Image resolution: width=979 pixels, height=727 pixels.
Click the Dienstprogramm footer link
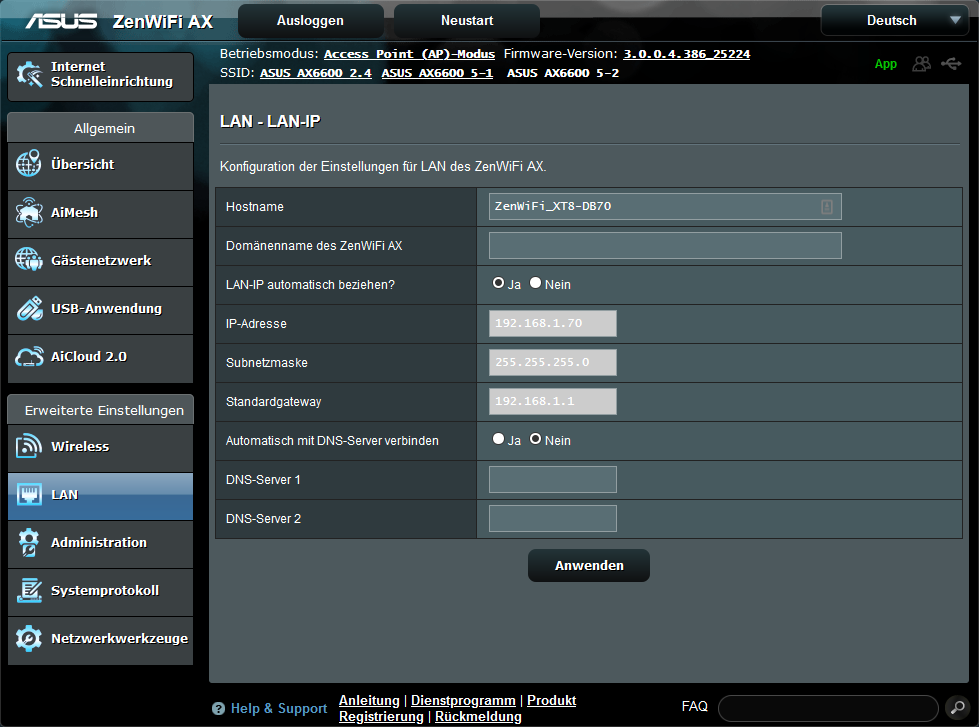pos(463,700)
